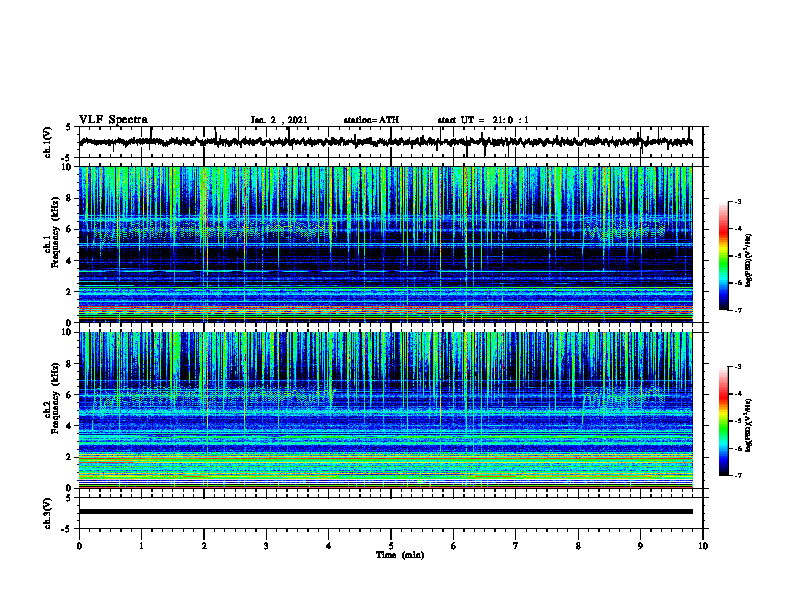Click the "-7" tick on ch.2 color scale
The height and width of the screenshot is (612, 792).
pyautogui.click(x=737, y=475)
